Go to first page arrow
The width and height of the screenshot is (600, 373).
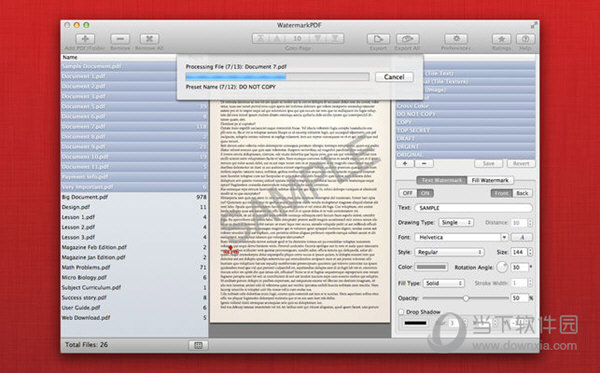tap(261, 38)
